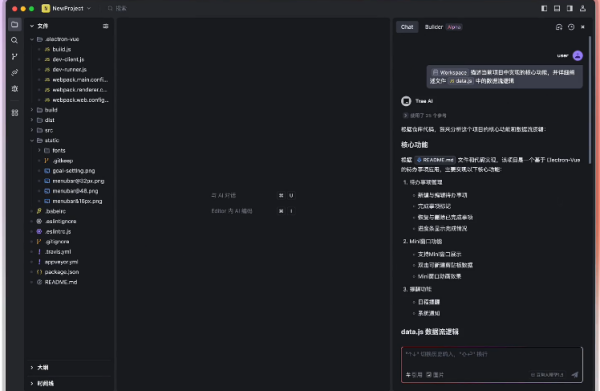Open menubar@48.png in file tree
Viewport: 600px width, 391px height.
75,191
